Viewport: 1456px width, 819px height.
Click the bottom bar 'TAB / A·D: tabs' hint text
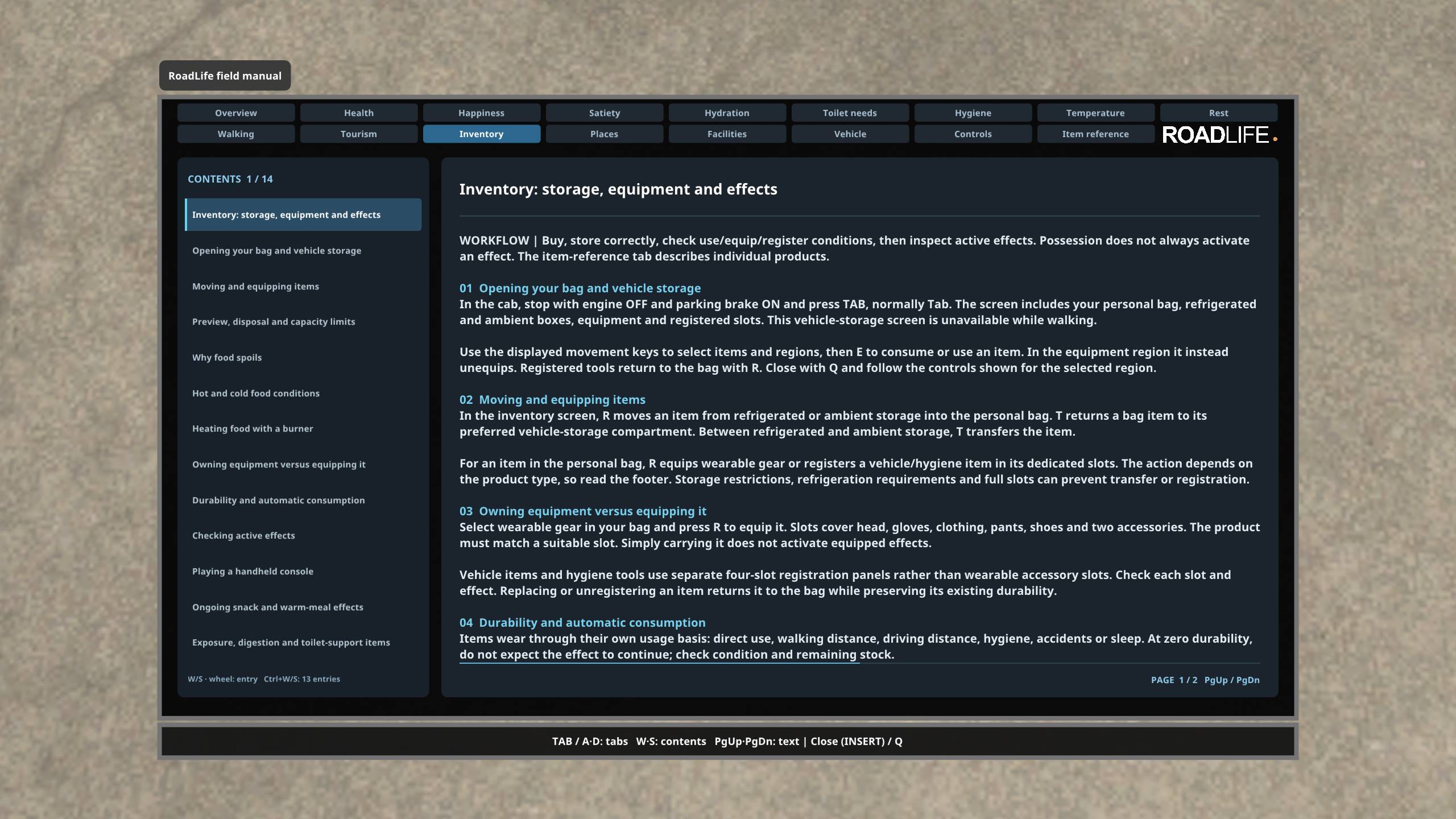point(590,741)
